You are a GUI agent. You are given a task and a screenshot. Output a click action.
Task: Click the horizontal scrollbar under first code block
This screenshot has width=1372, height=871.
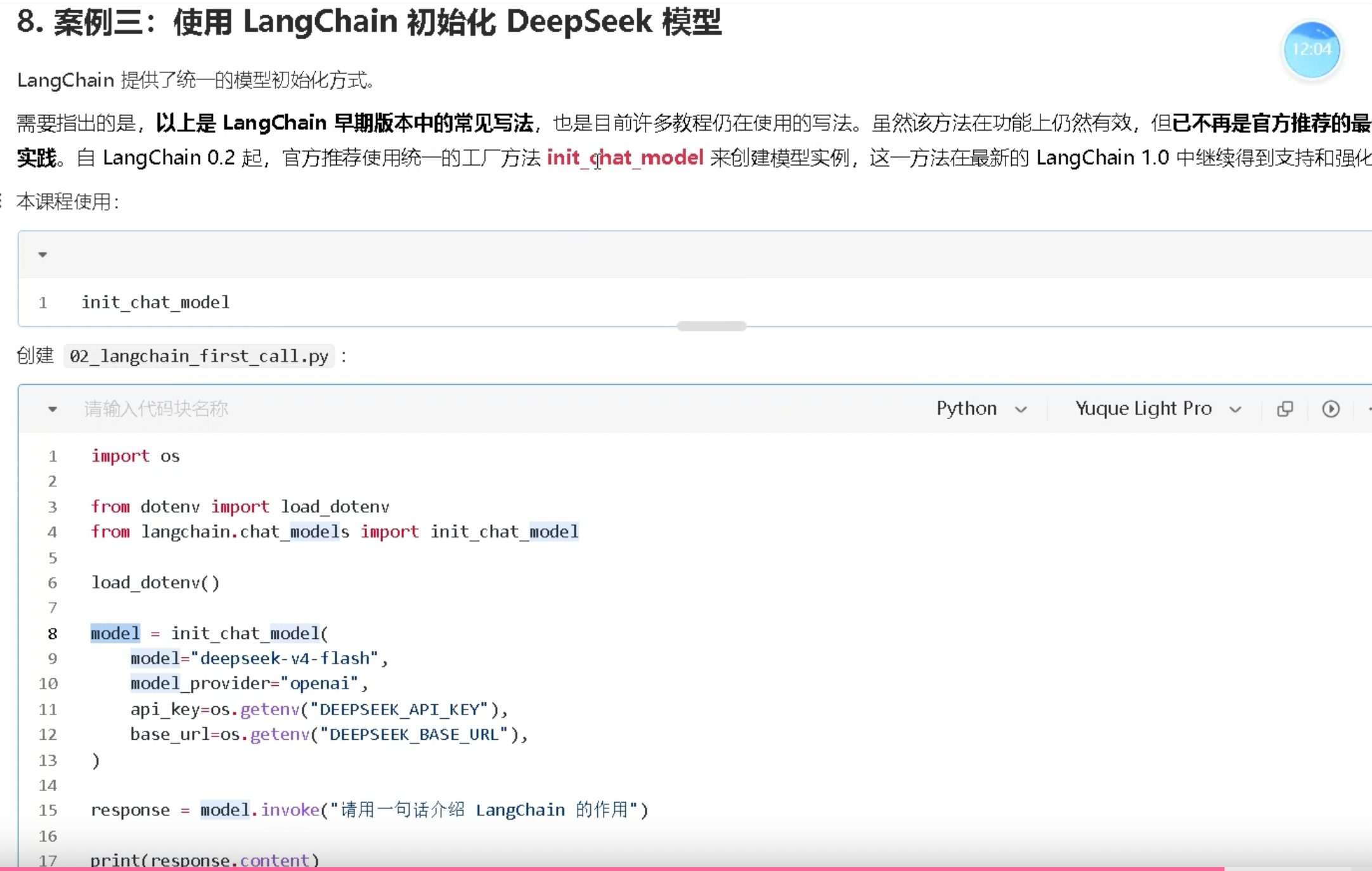(711, 326)
